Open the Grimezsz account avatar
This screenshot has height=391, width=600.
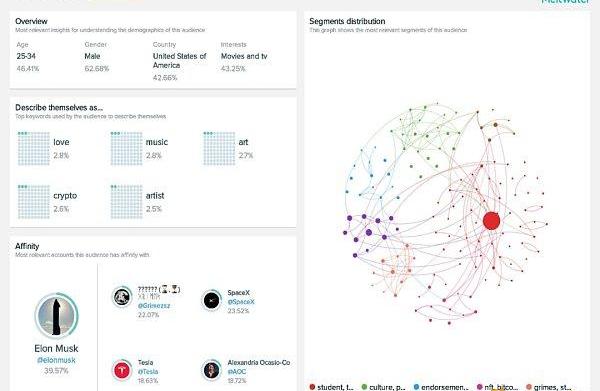[122, 297]
